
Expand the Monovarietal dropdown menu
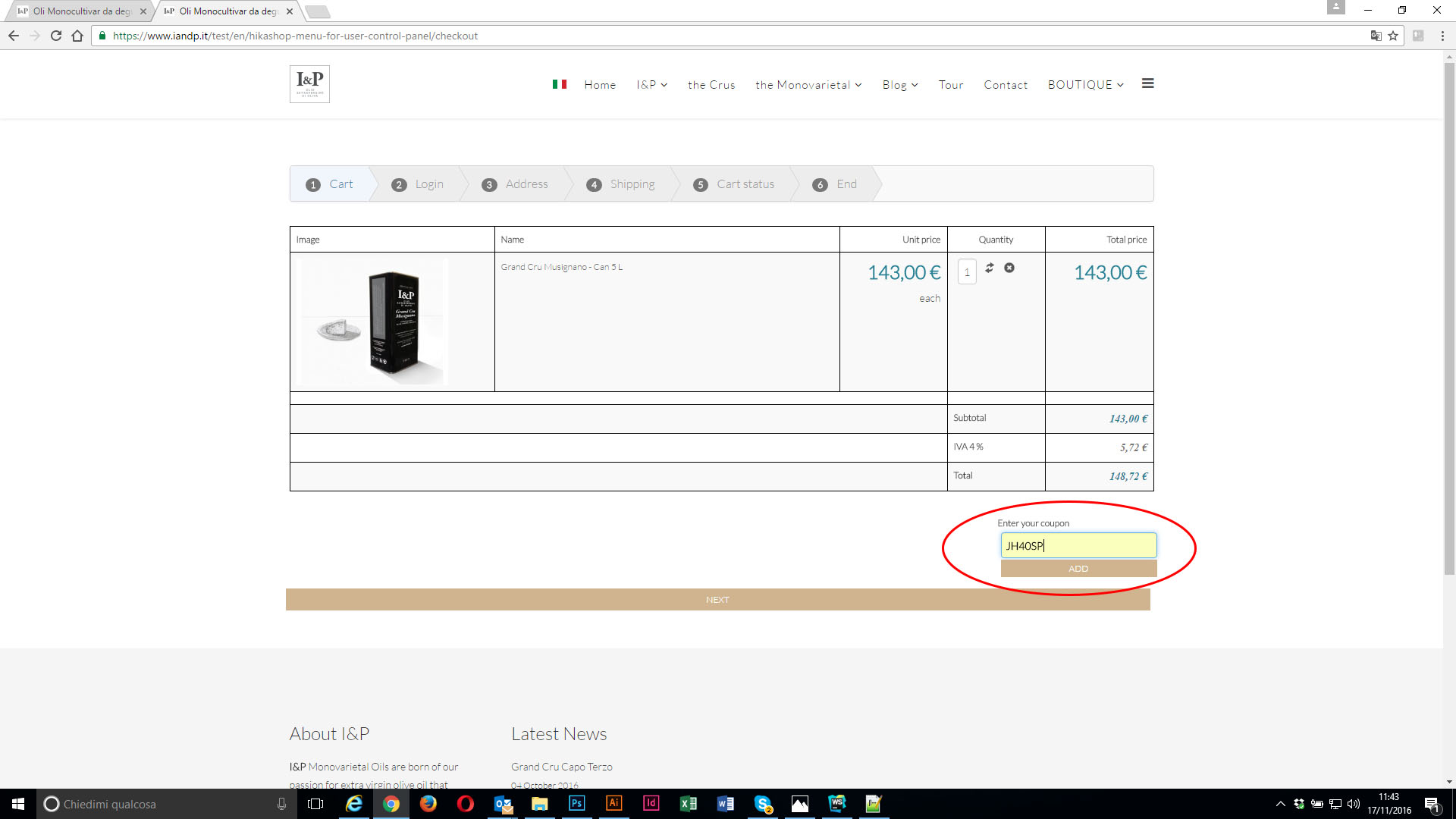click(x=808, y=85)
